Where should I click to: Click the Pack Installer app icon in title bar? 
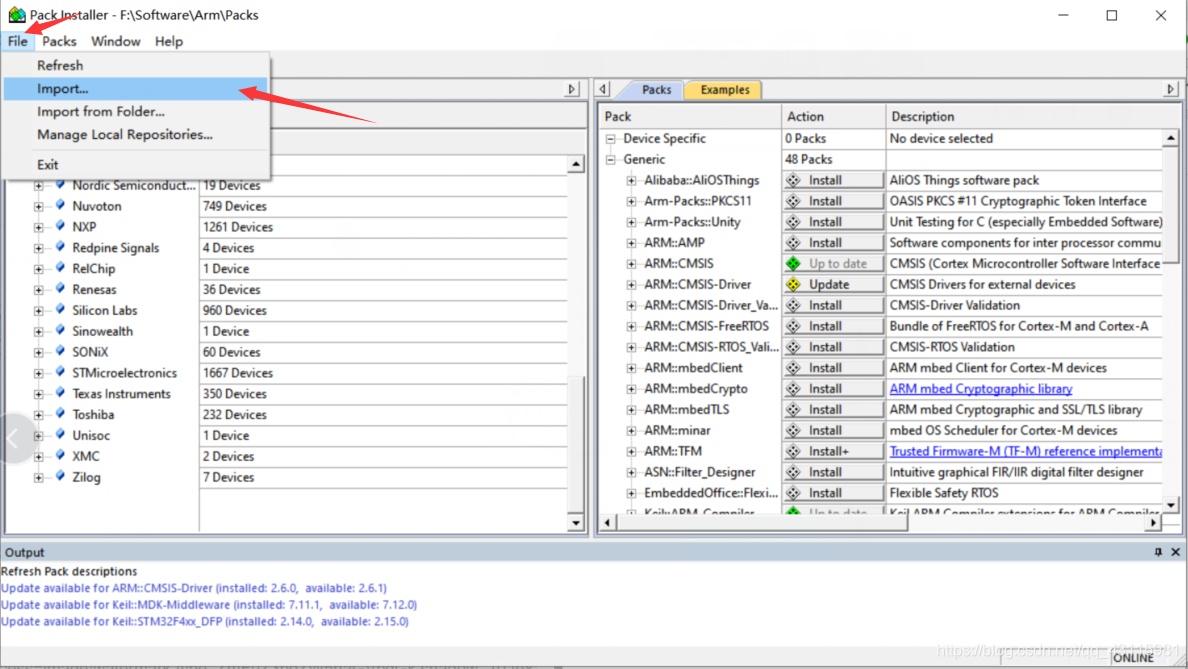tap(17, 14)
